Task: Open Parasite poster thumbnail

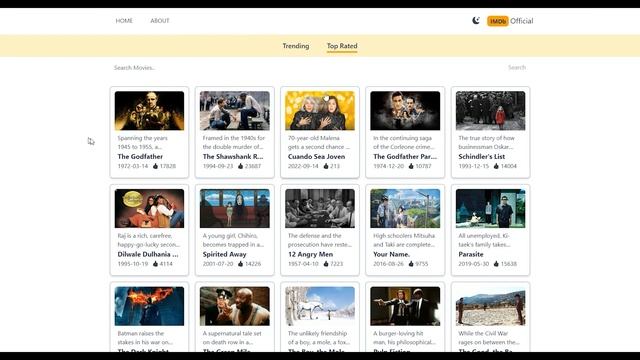Action: click(491, 208)
